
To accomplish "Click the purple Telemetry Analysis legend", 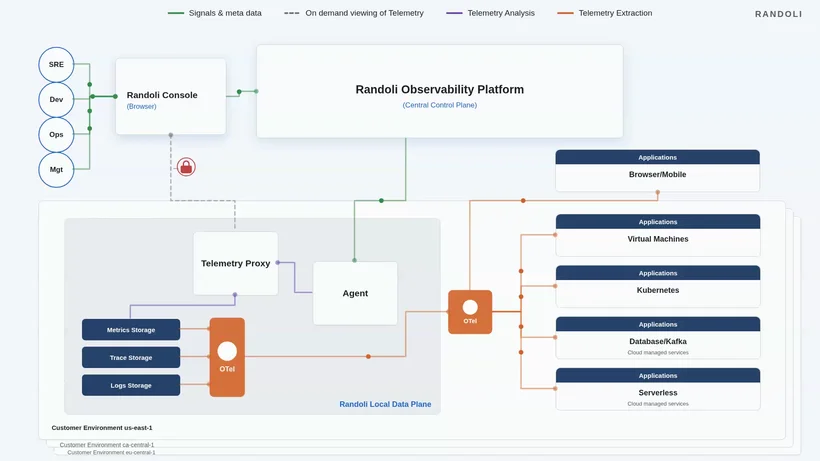I will (x=490, y=13).
